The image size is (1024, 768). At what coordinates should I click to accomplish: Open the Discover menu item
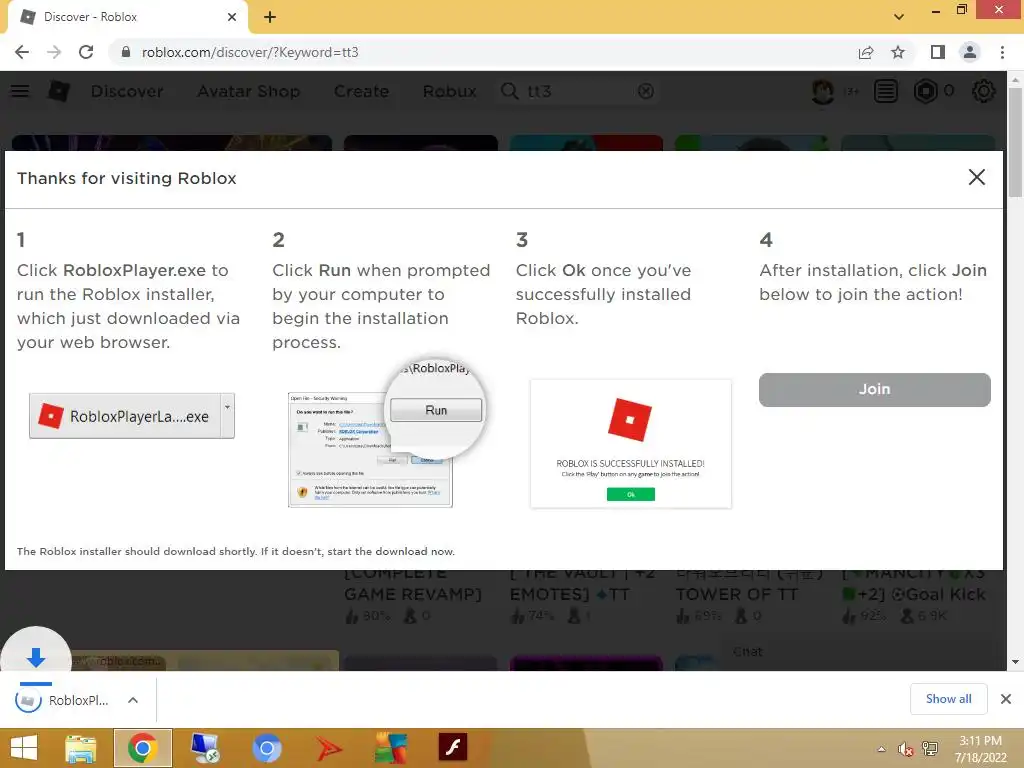click(x=127, y=91)
